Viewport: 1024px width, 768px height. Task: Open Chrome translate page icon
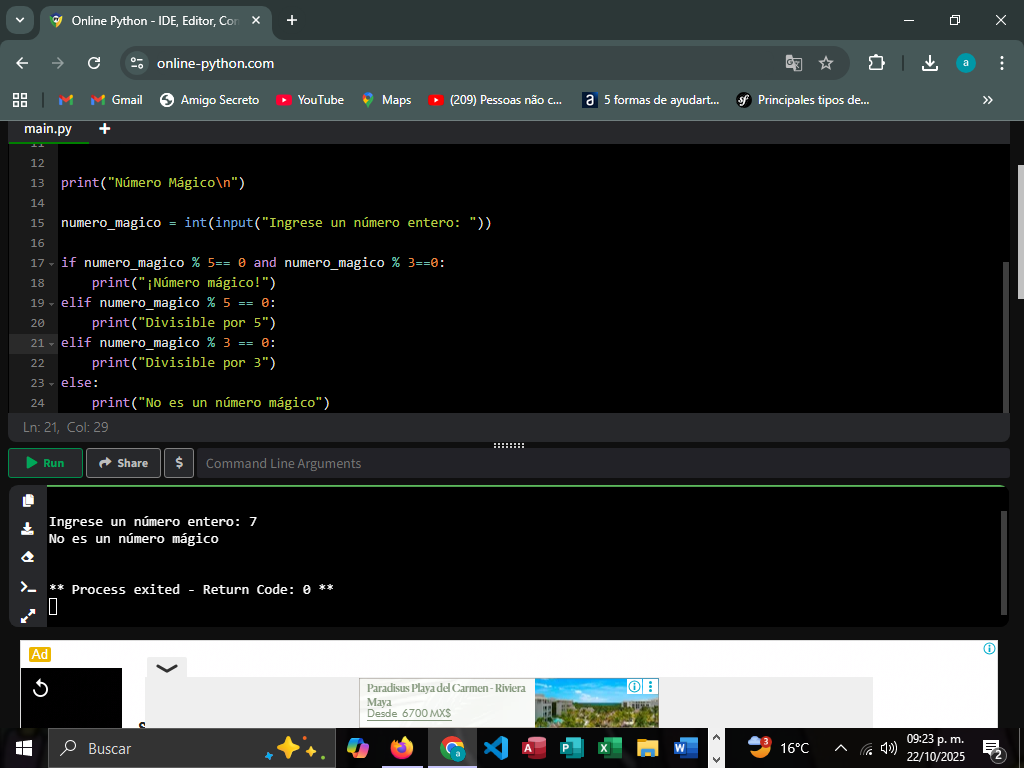(794, 63)
